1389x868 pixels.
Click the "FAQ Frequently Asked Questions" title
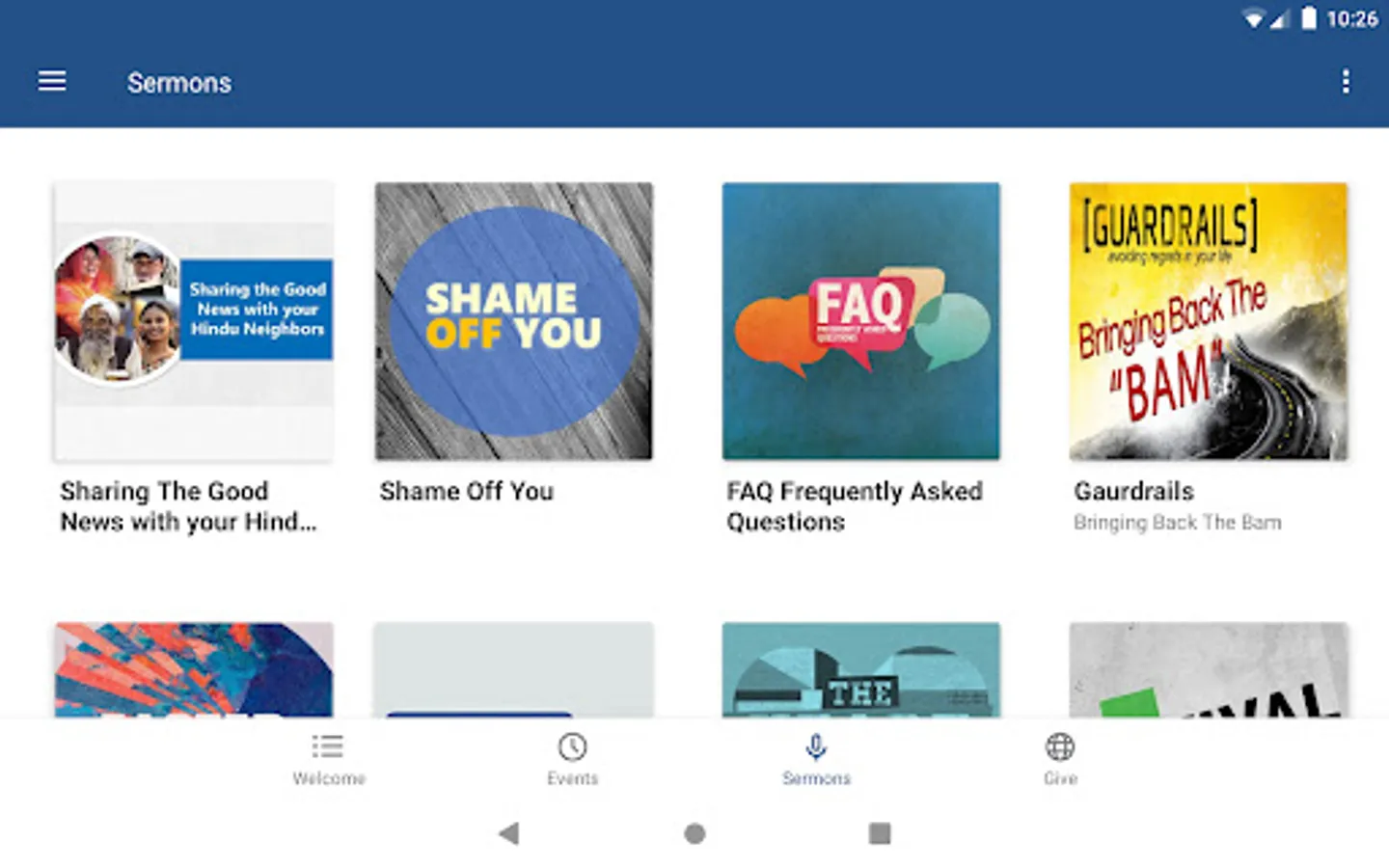tap(854, 506)
